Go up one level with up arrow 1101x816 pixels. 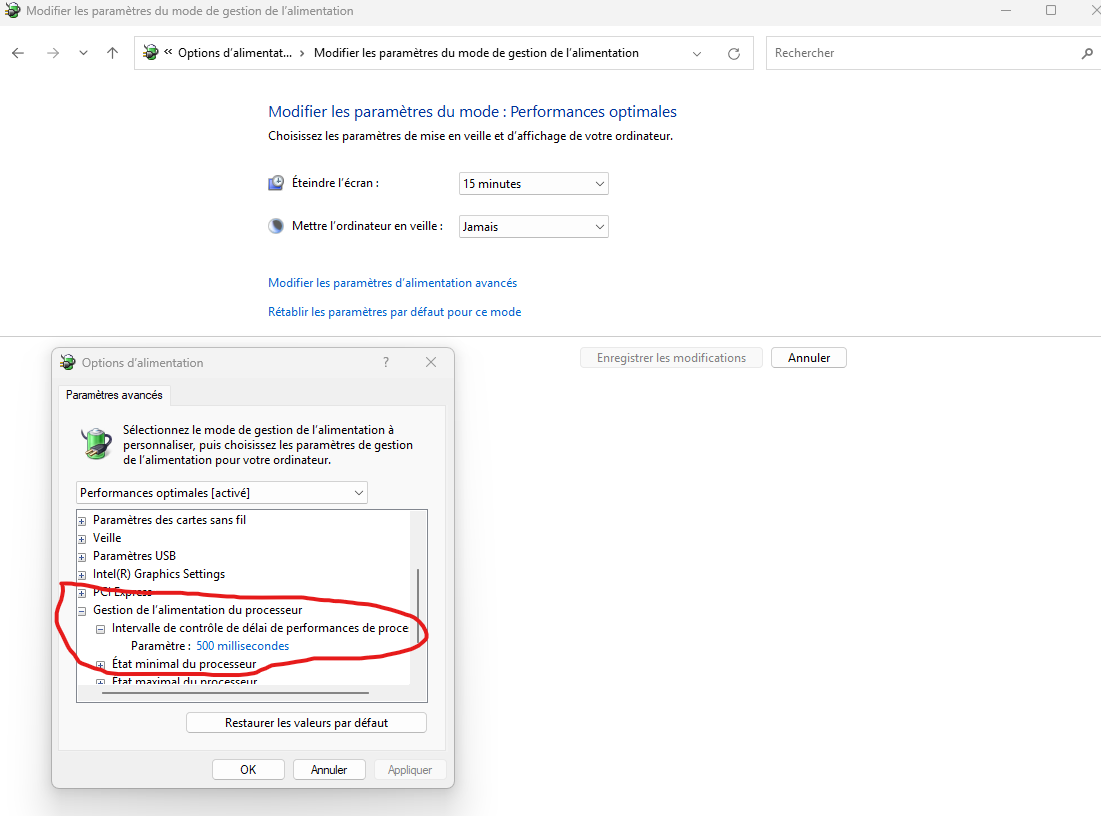[112, 53]
